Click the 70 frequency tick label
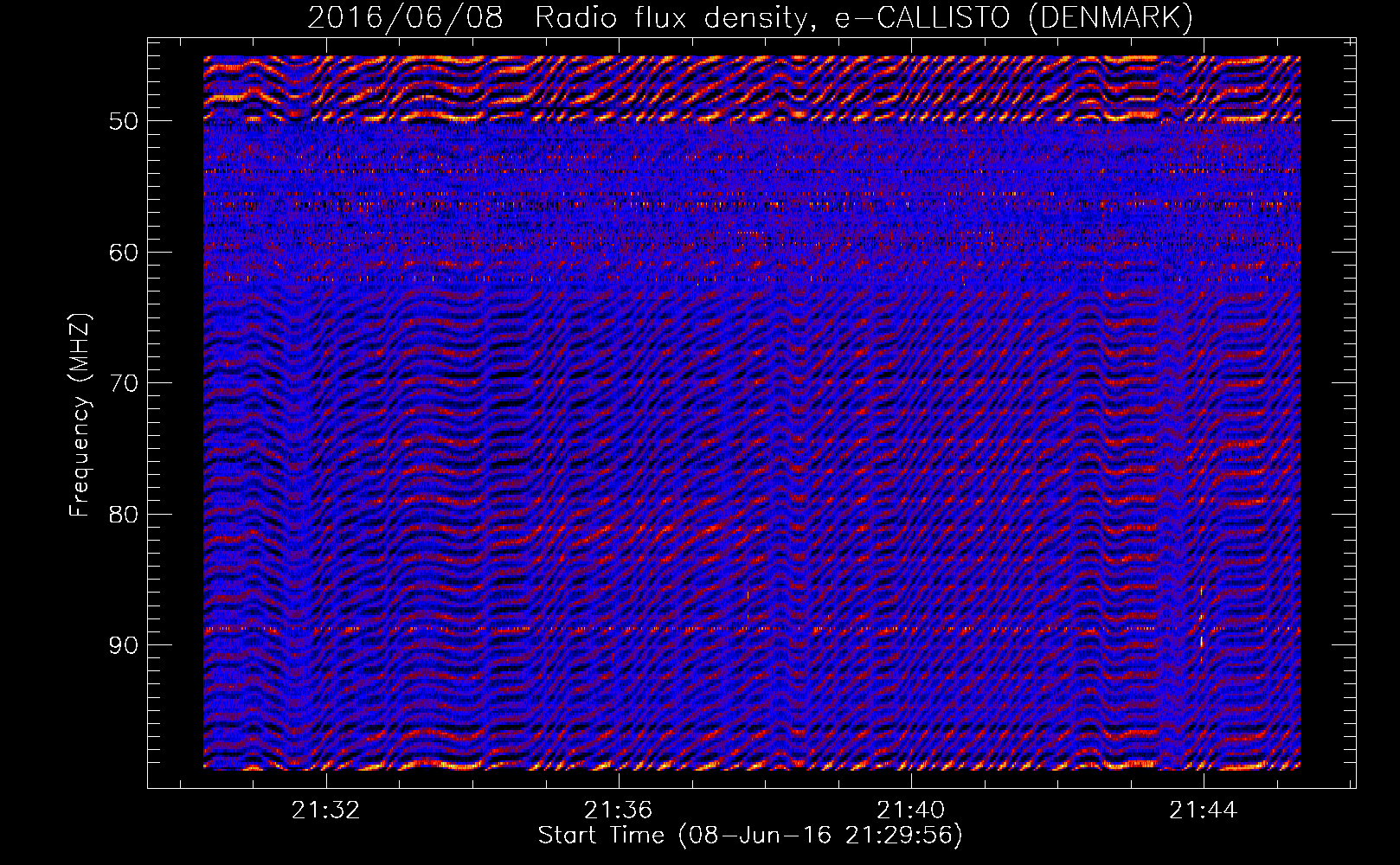The height and width of the screenshot is (865, 1400). coord(123,383)
